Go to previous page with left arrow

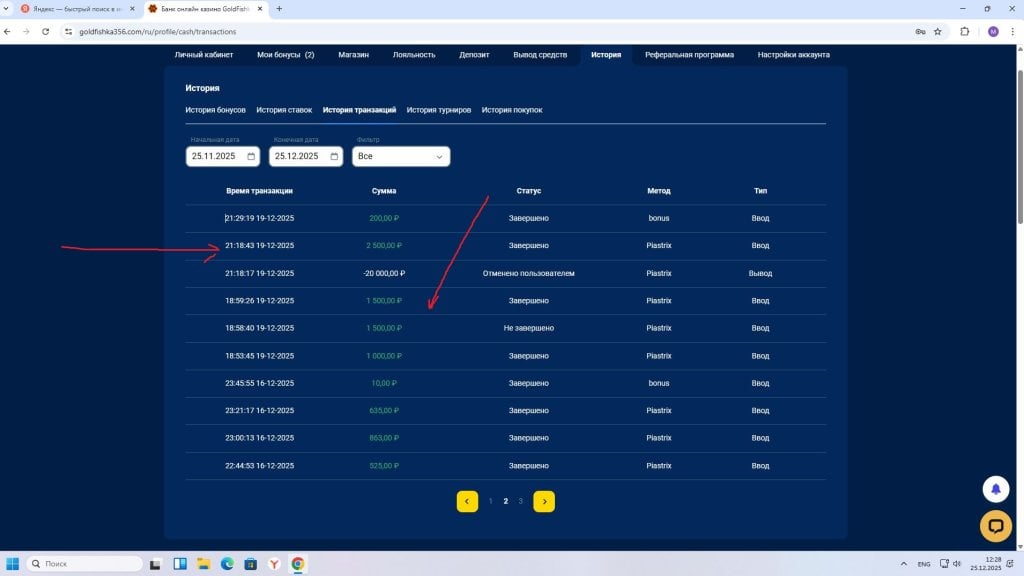pos(467,502)
